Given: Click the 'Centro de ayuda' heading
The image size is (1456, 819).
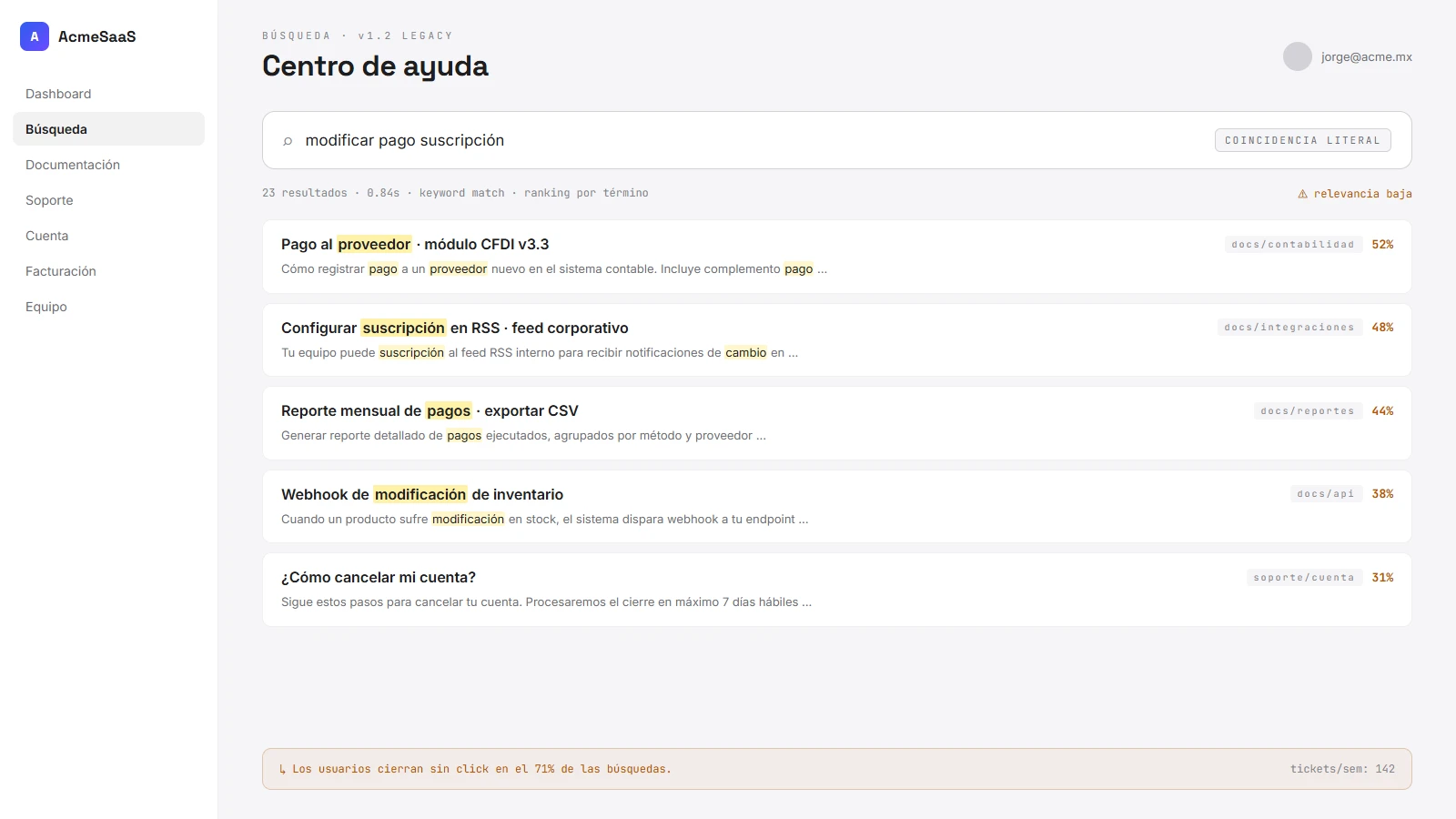Looking at the screenshot, I should pyautogui.click(x=375, y=66).
